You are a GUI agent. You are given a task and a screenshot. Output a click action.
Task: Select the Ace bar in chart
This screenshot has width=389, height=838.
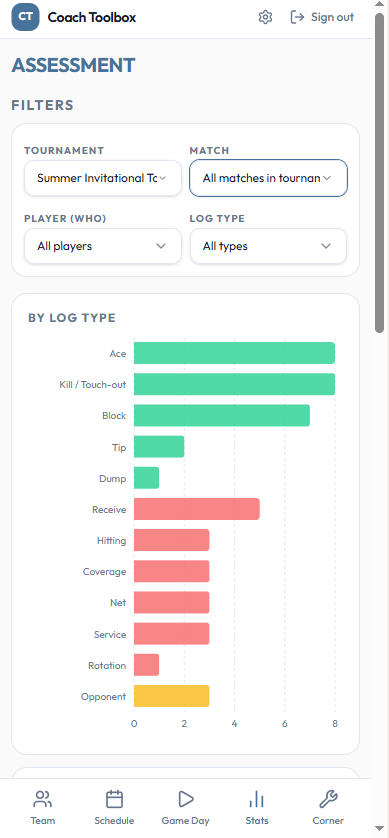pos(234,353)
